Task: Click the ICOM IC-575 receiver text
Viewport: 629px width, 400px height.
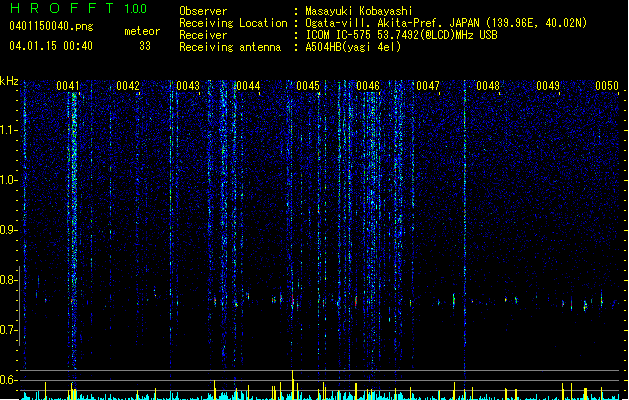Action: (x=402, y=35)
